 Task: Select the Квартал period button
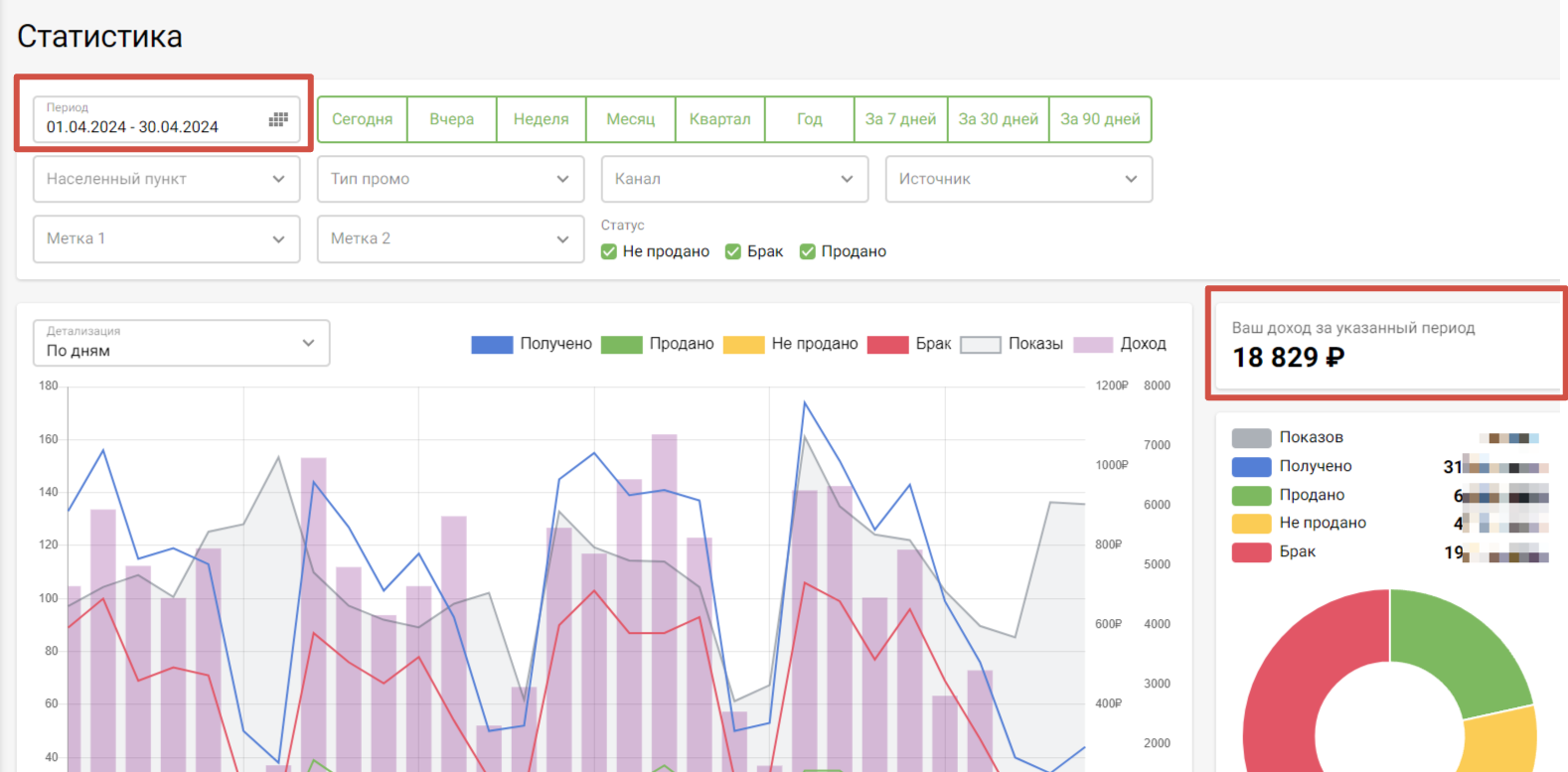pos(720,119)
